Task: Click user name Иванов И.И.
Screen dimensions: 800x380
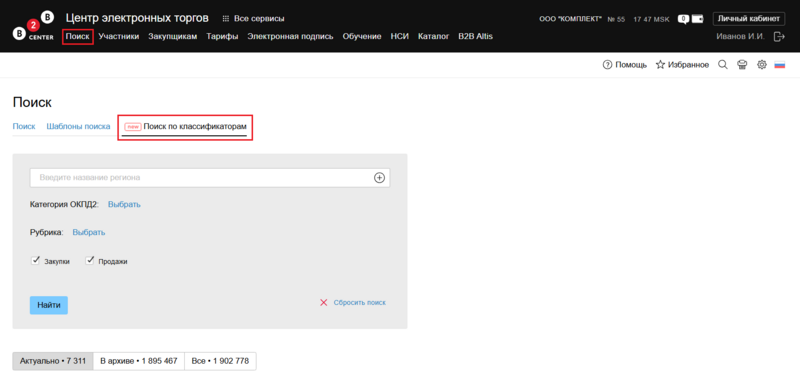Action: (x=741, y=37)
